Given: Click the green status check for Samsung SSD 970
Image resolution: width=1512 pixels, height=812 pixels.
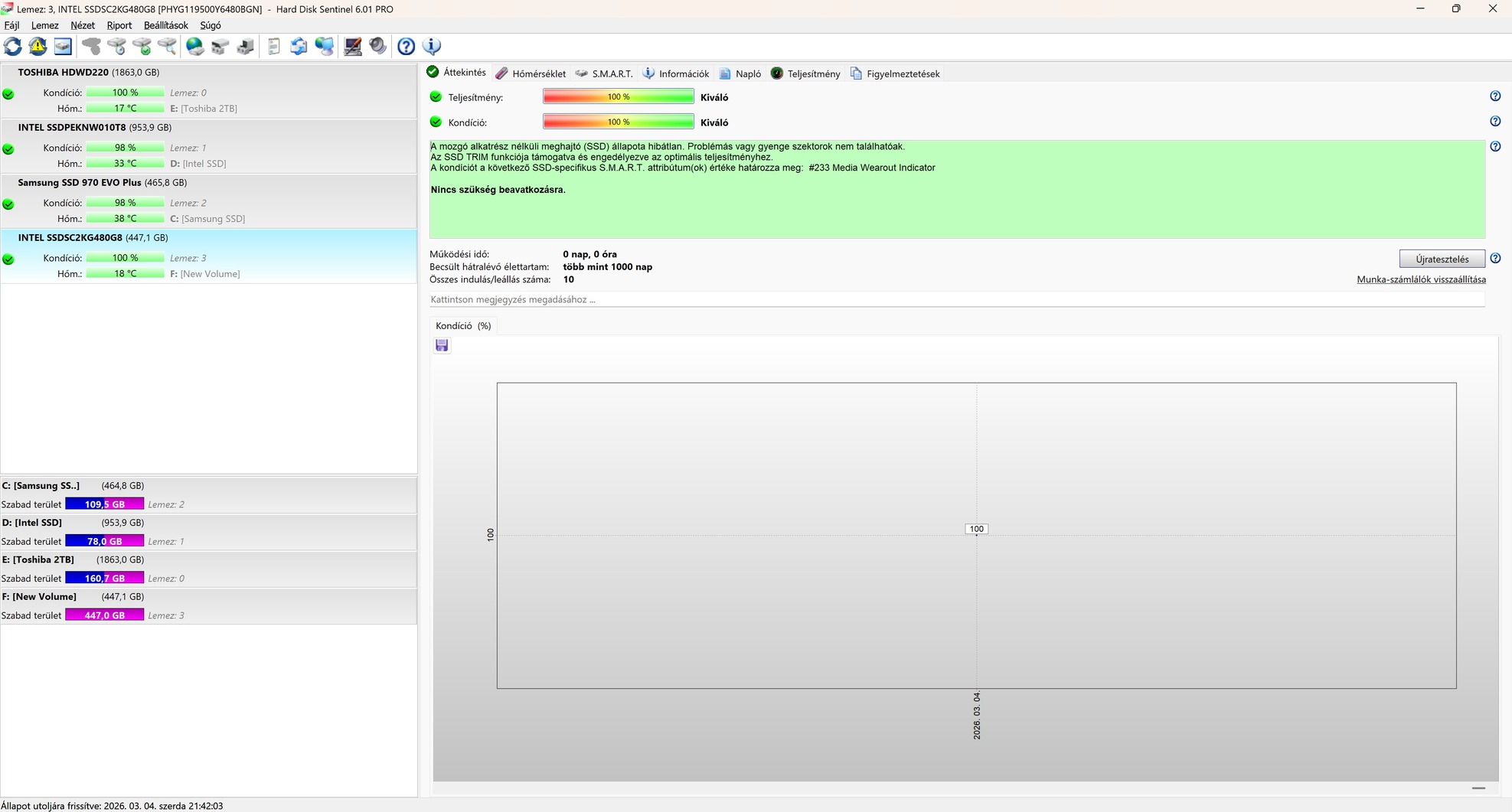Looking at the screenshot, I should 8,204.
